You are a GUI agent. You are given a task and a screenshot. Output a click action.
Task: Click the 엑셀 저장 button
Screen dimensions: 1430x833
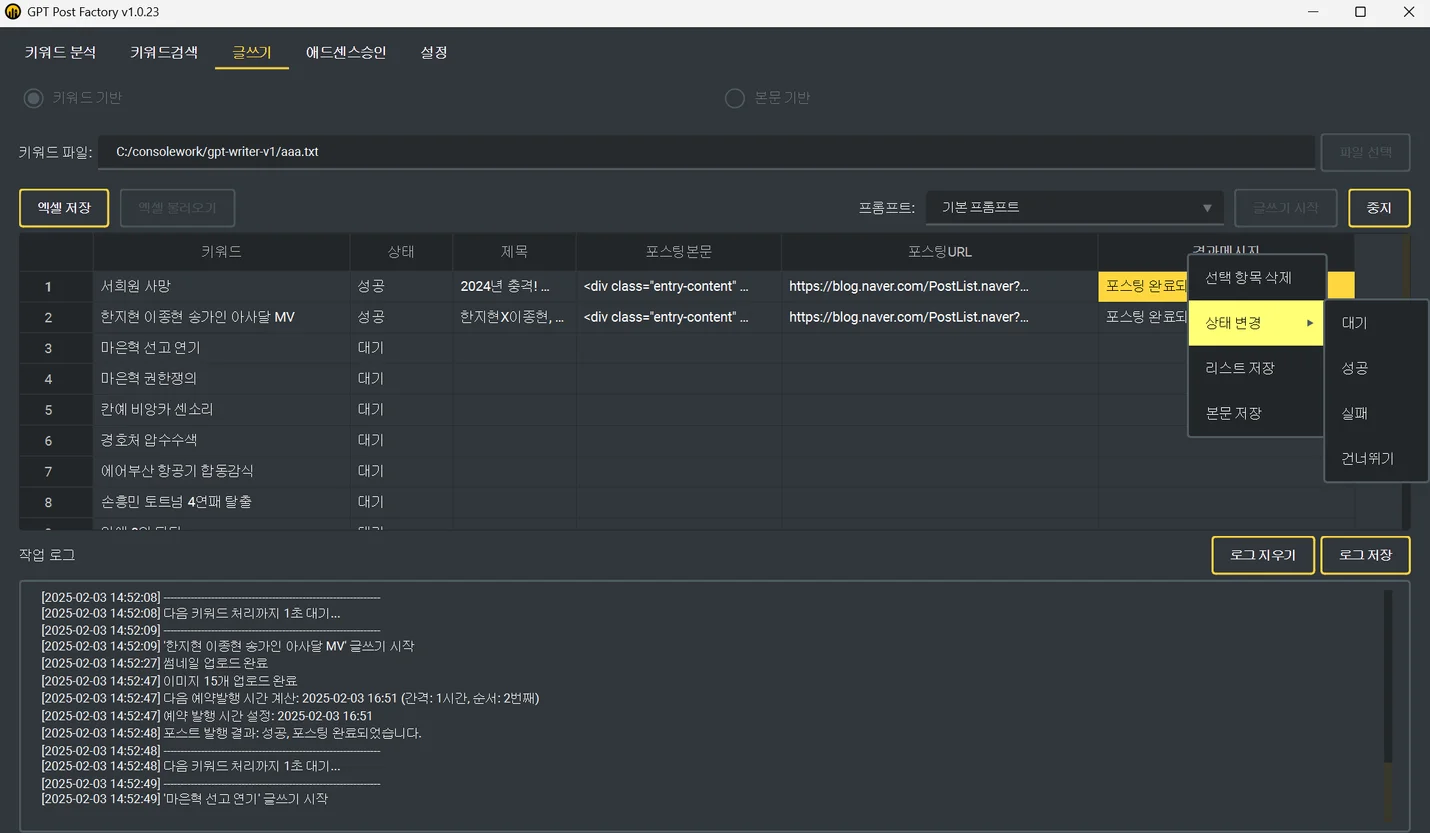(x=64, y=208)
